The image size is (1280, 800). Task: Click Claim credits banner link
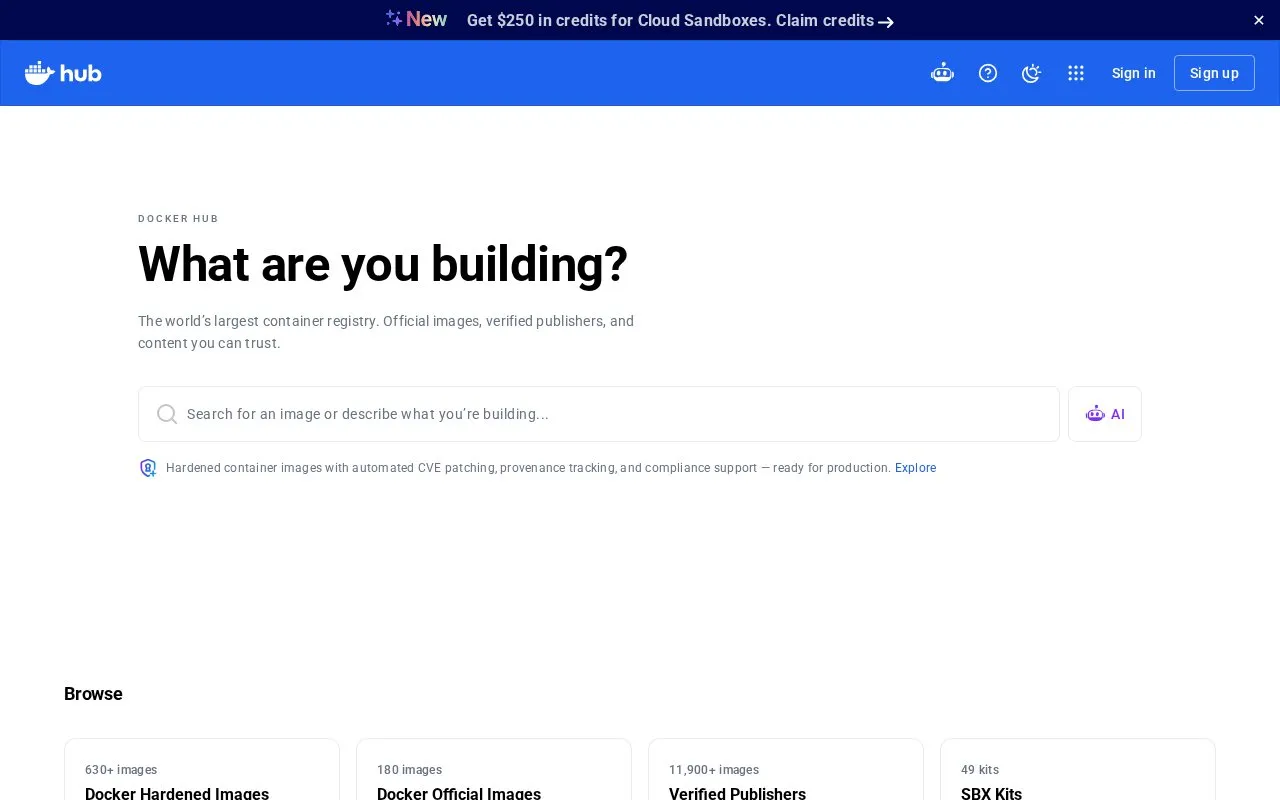pos(835,20)
